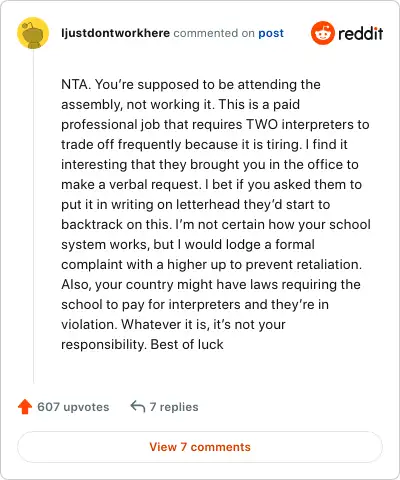Click the capitalized word "TWO" in the comment
The height and width of the screenshot is (480, 400).
click(x=262, y=124)
